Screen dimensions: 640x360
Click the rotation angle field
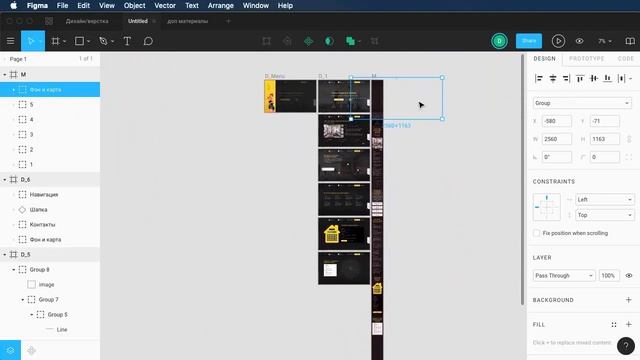coord(556,157)
